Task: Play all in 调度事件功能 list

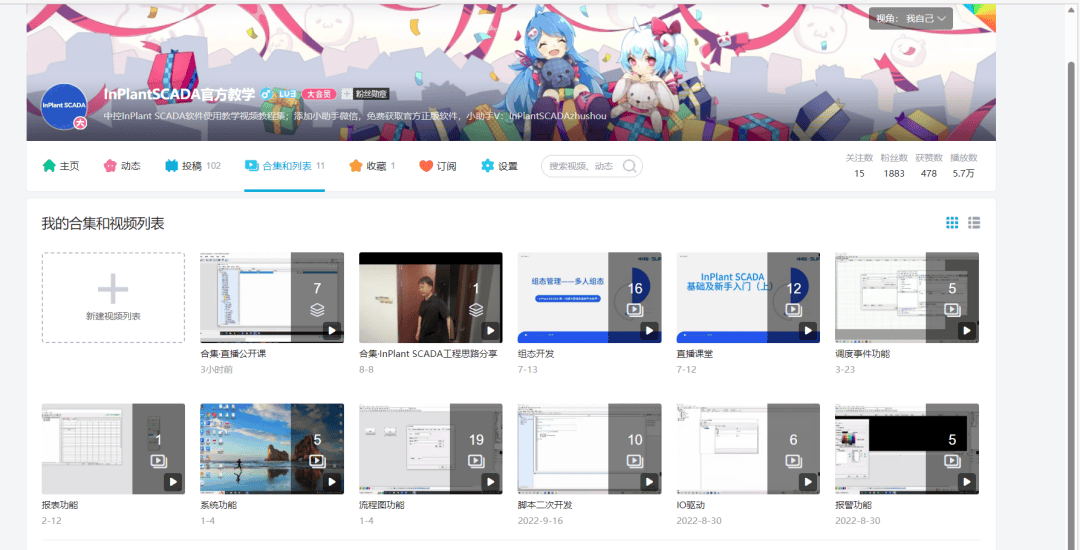Action: tap(967, 330)
